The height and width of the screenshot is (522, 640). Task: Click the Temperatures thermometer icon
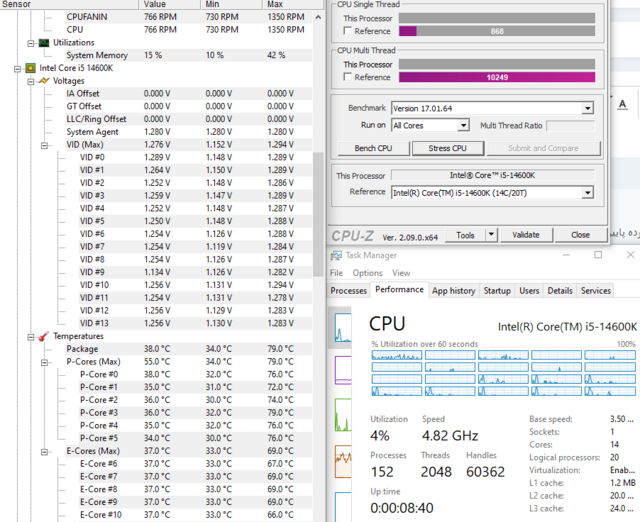click(43, 336)
